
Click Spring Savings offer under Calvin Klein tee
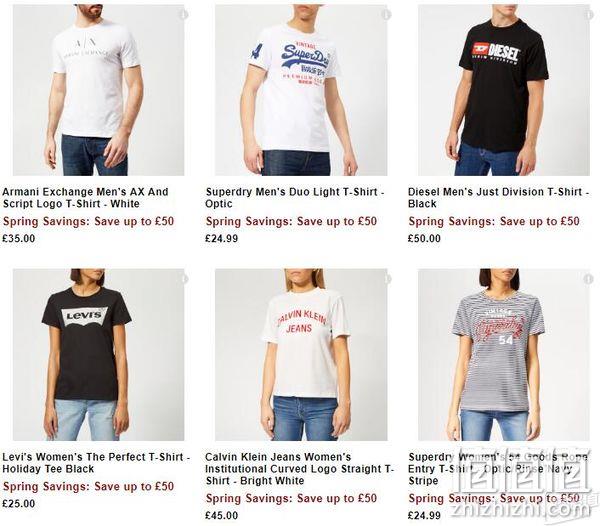[291, 498]
